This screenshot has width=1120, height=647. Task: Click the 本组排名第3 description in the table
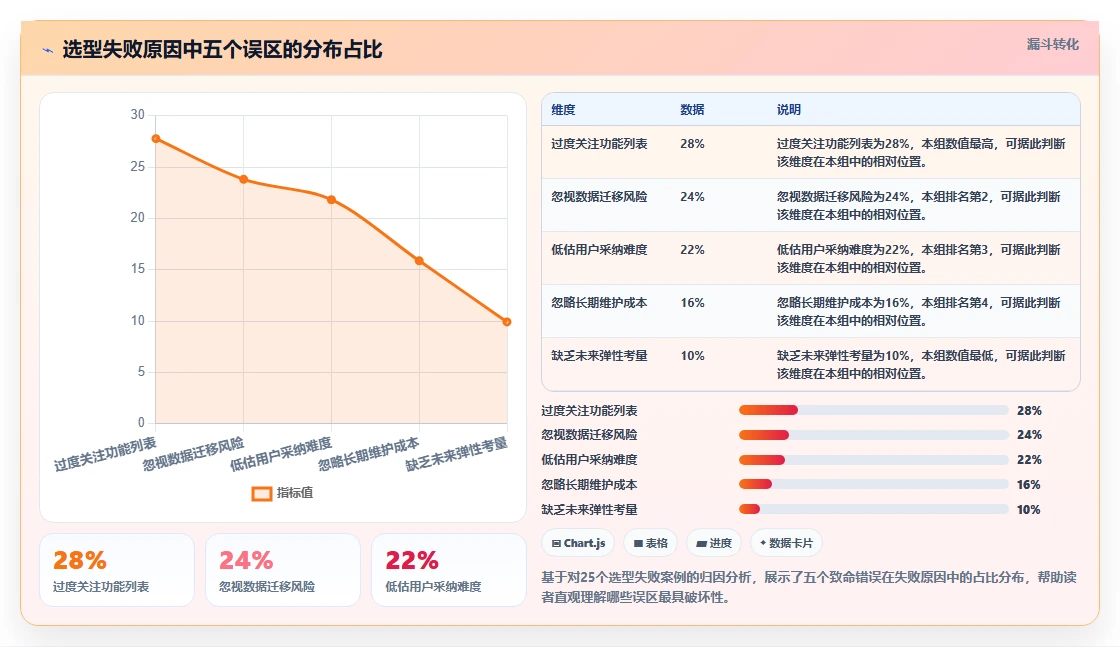click(919, 259)
